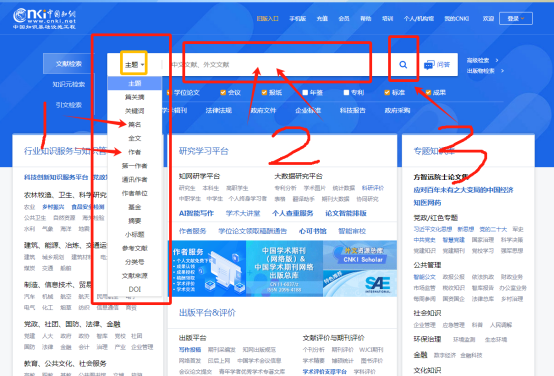Open the 学术评价支撑平台 link

(325, 371)
